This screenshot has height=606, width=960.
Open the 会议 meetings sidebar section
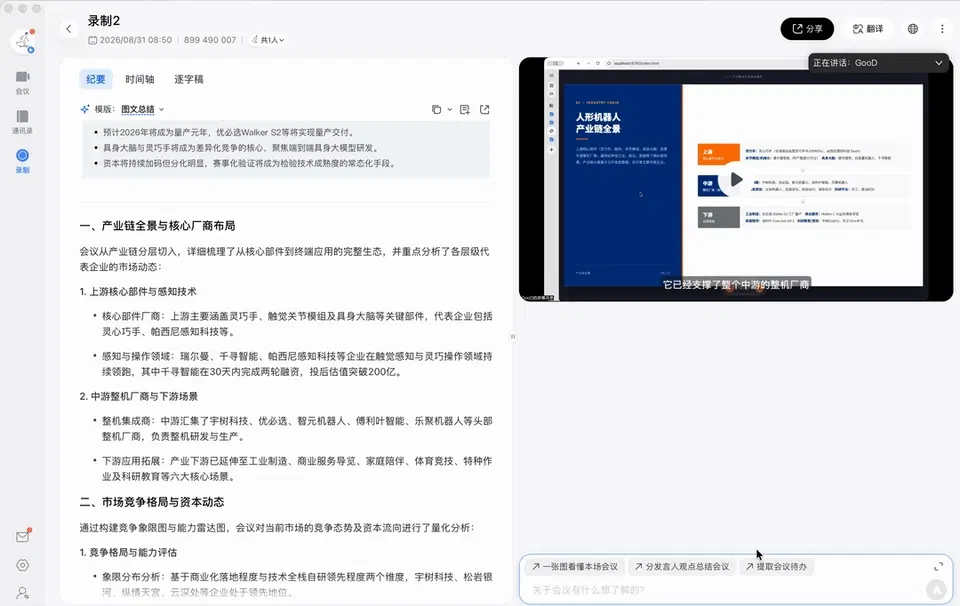click(x=23, y=82)
